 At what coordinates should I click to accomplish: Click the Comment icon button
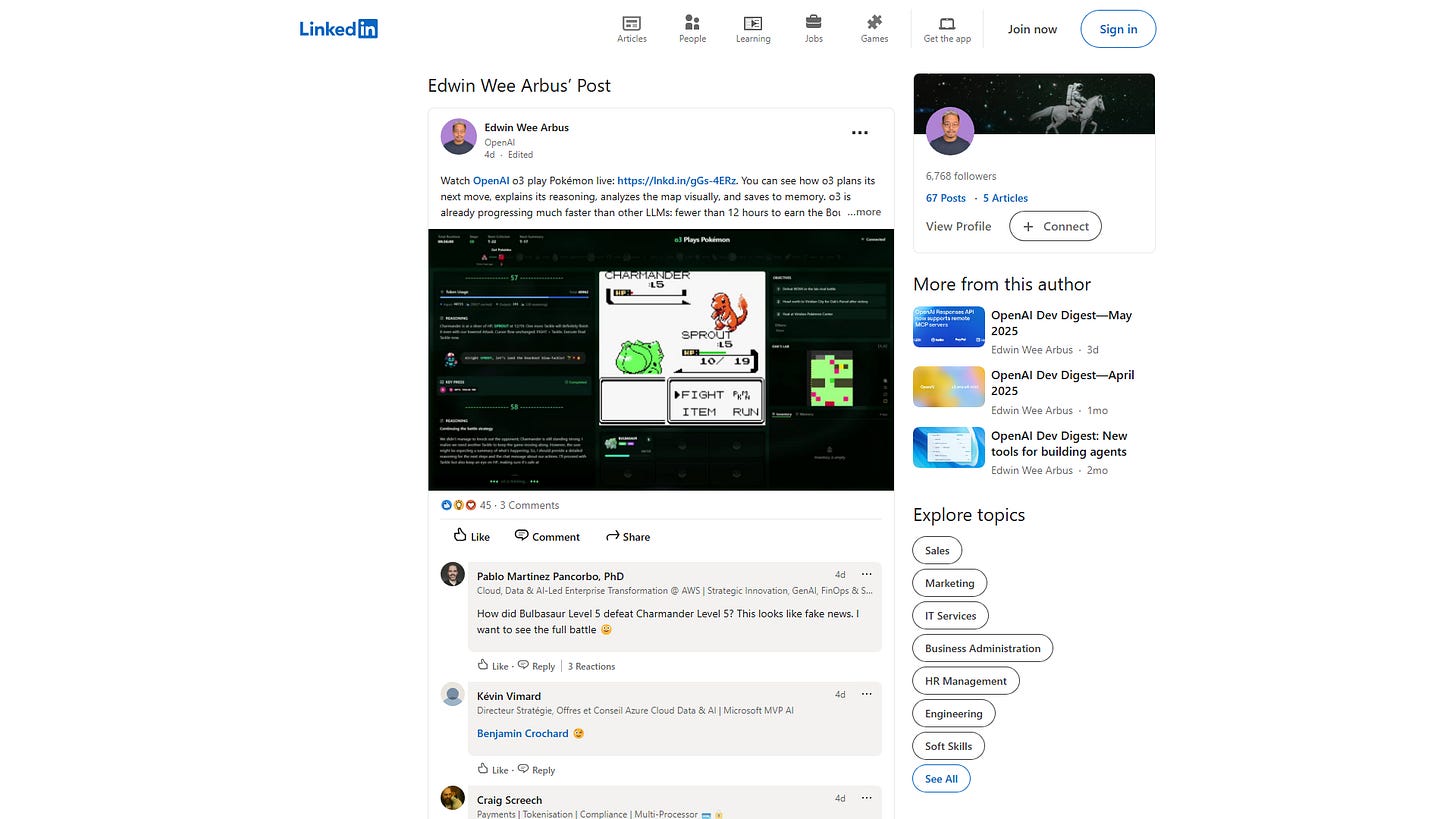[x=547, y=536]
